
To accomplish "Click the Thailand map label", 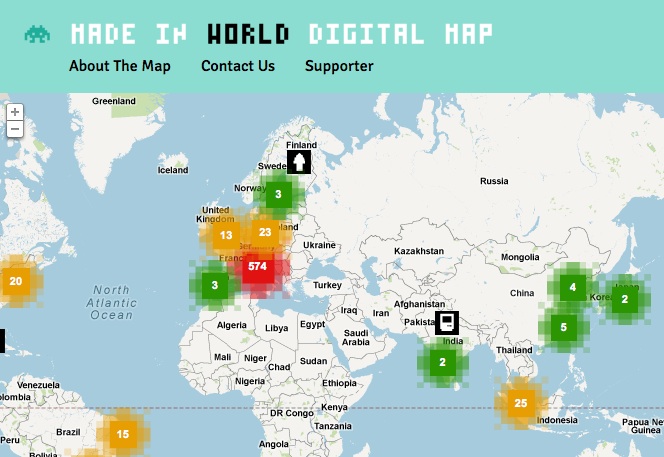I will click(x=514, y=350).
